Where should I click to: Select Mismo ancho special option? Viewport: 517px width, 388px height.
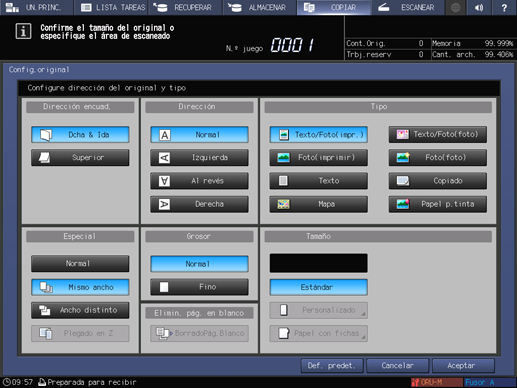click(x=80, y=287)
